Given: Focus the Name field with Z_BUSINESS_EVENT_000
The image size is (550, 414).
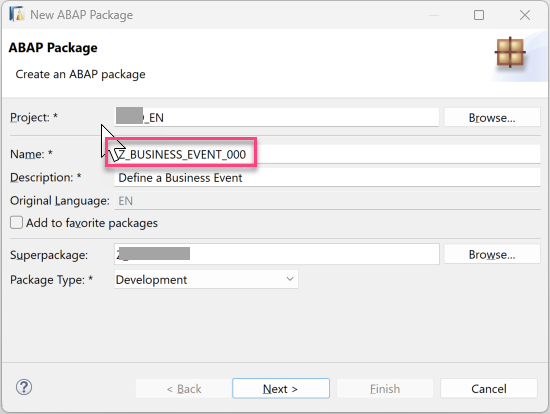Looking at the screenshot, I should 327,154.
